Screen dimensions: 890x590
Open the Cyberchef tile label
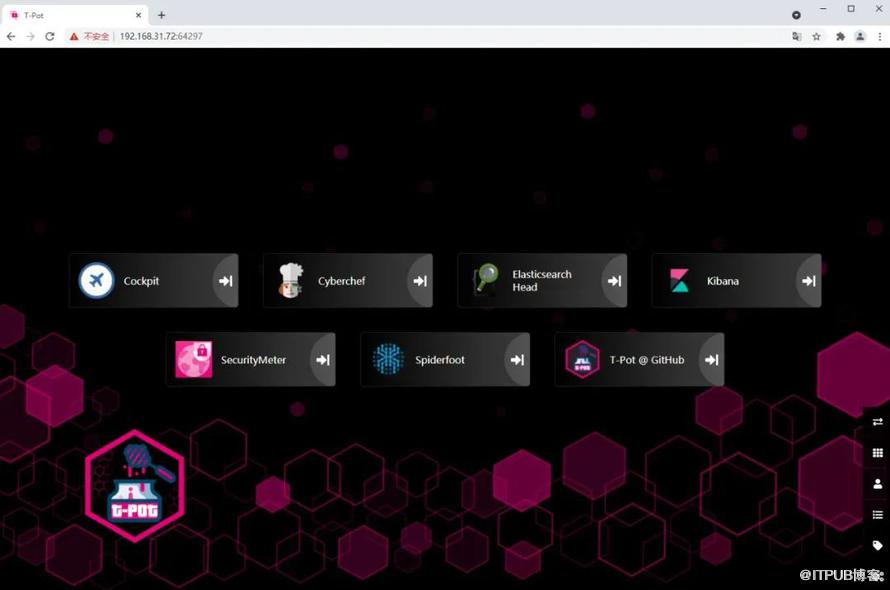(x=341, y=281)
